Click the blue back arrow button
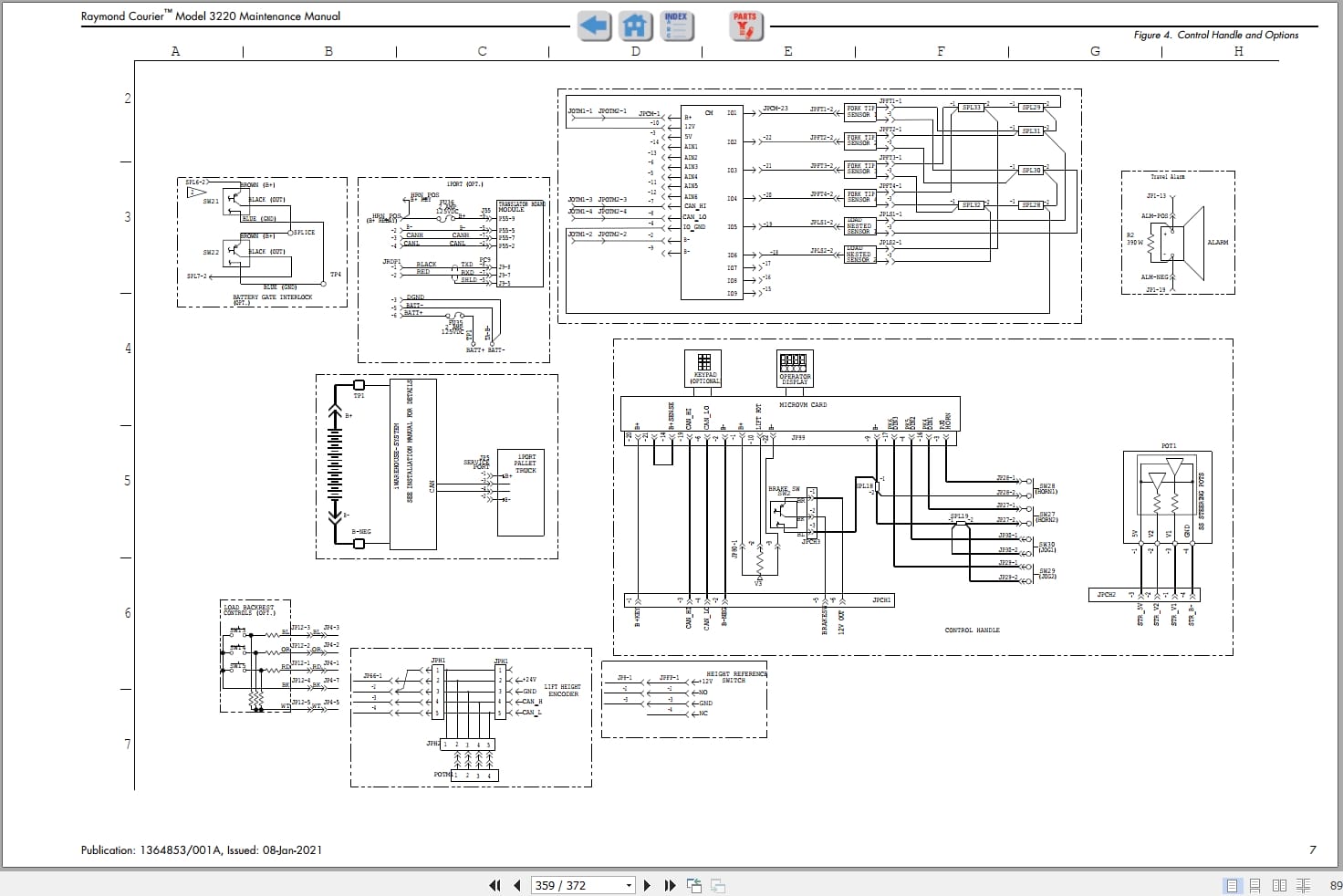The image size is (1343, 896). click(594, 26)
